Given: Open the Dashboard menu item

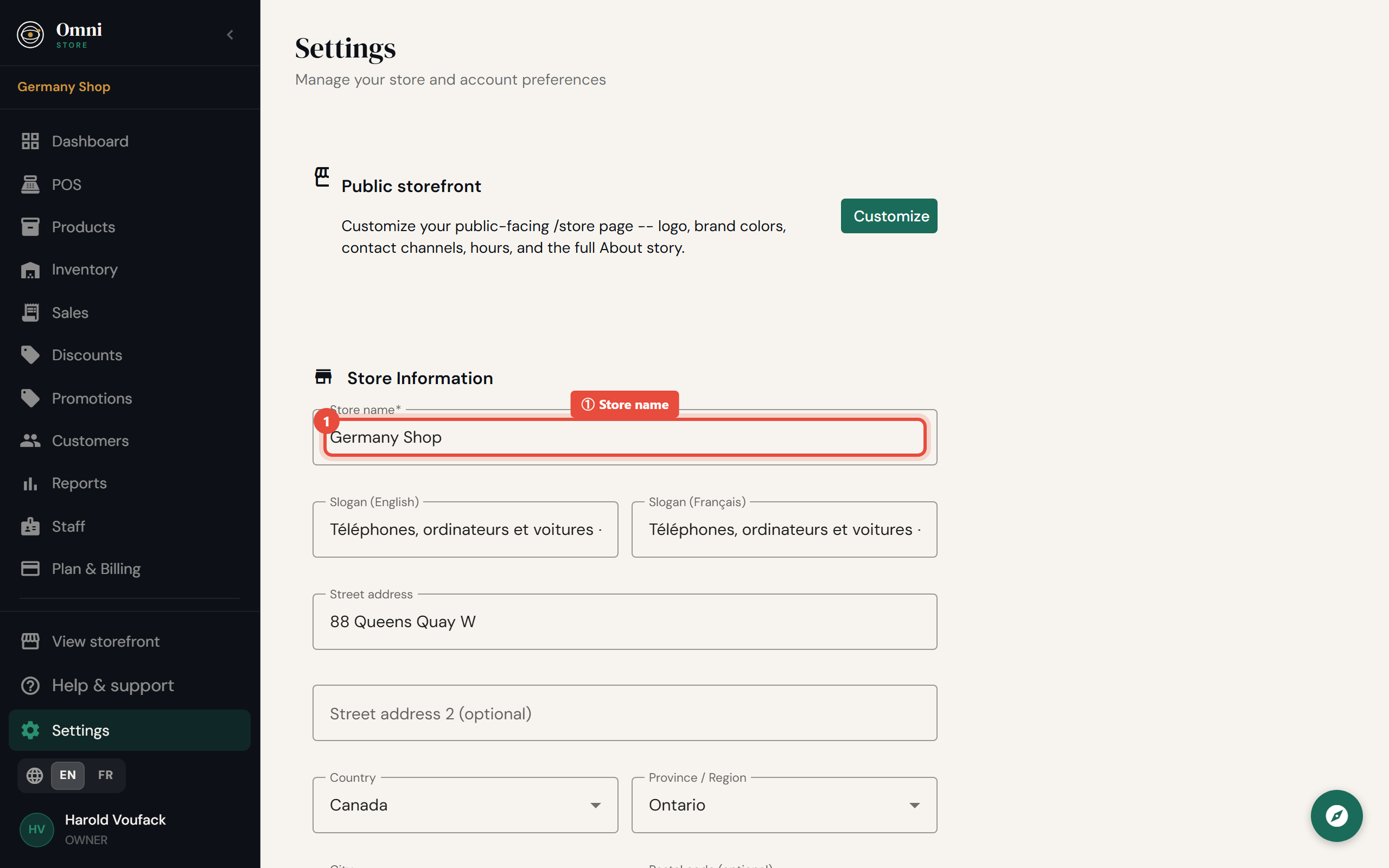Looking at the screenshot, I should 130,141.
